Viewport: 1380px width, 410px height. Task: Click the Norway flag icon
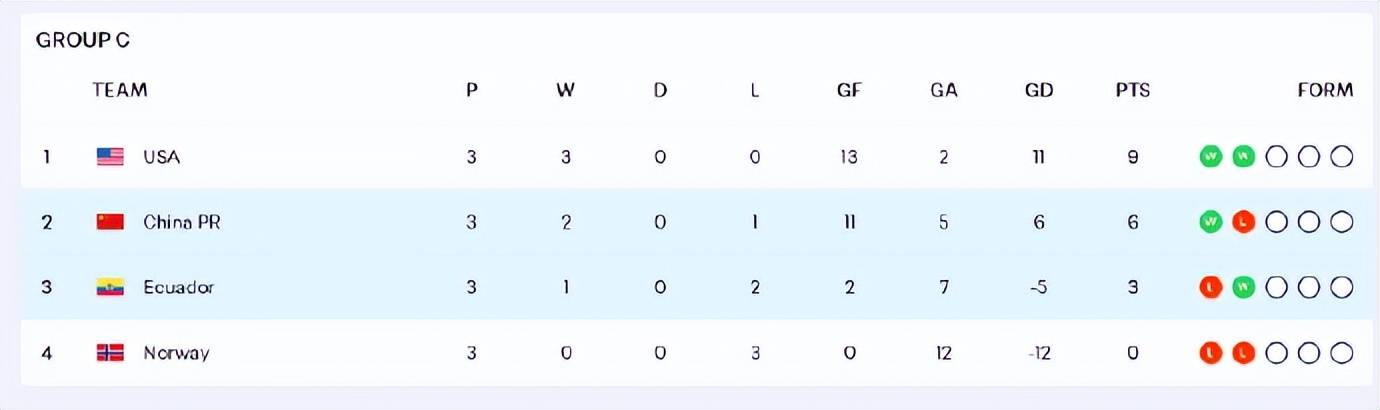(110, 353)
